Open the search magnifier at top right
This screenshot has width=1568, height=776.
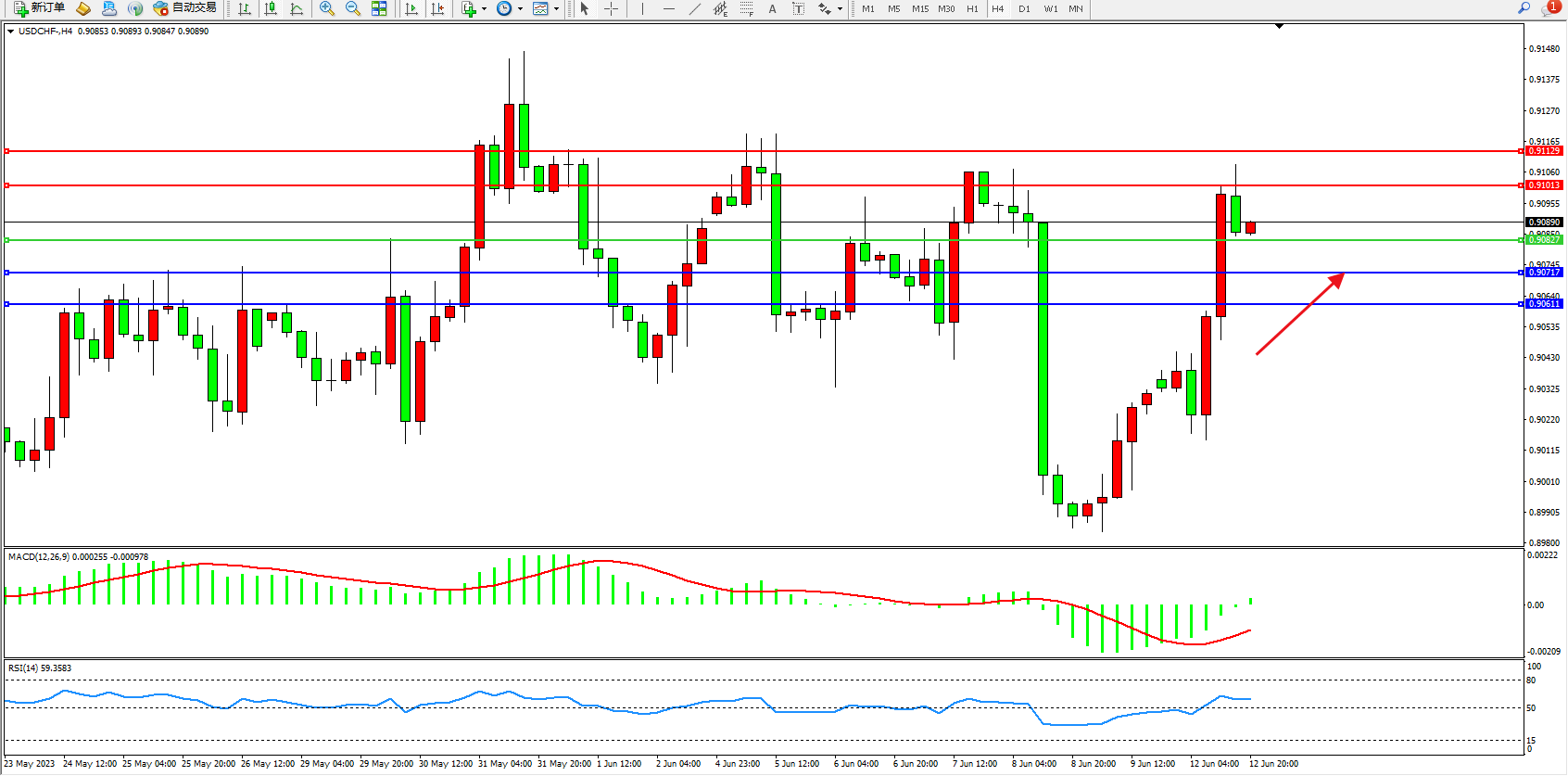click(x=1524, y=8)
